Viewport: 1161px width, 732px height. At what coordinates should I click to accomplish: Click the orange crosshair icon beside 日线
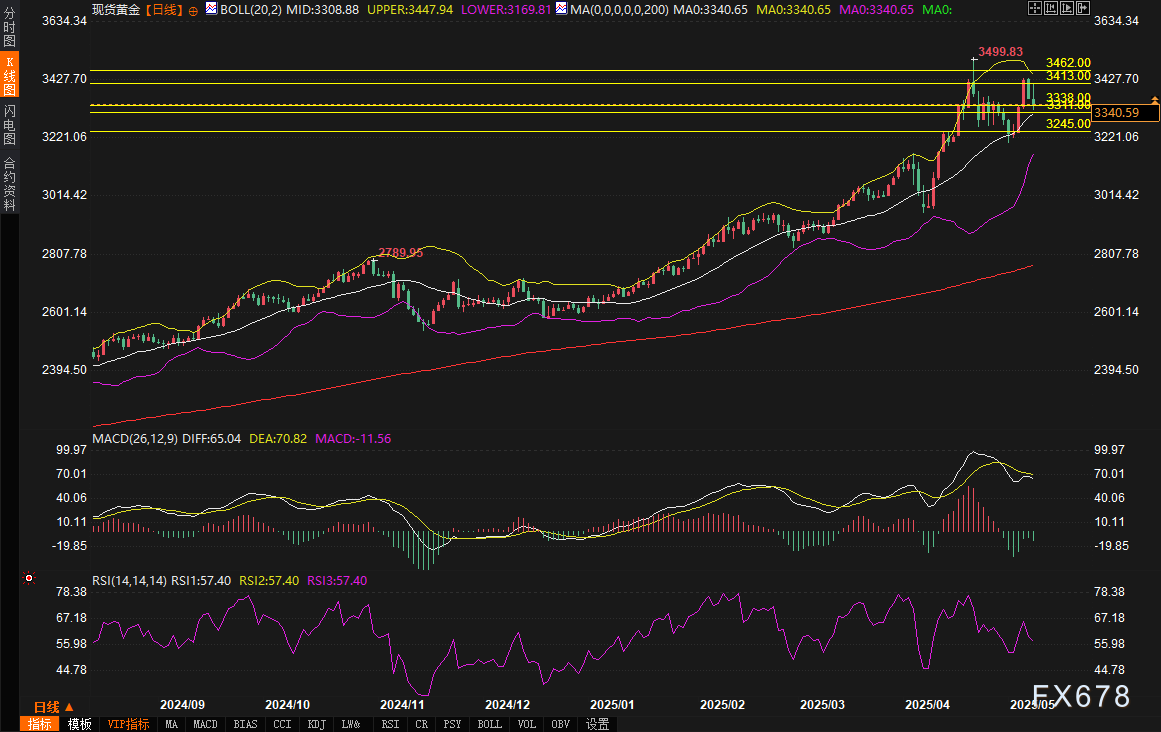193,10
